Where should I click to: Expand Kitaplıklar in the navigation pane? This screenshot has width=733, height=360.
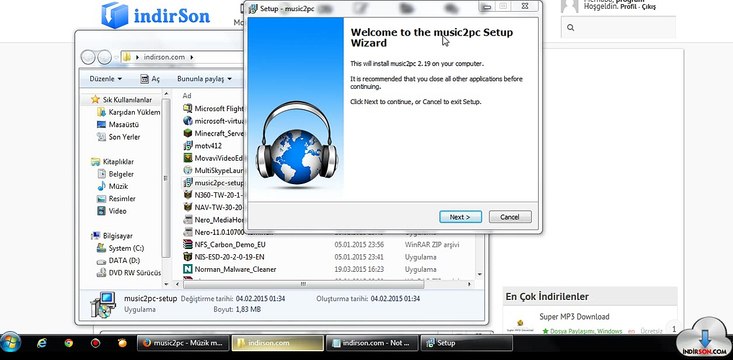point(112,162)
